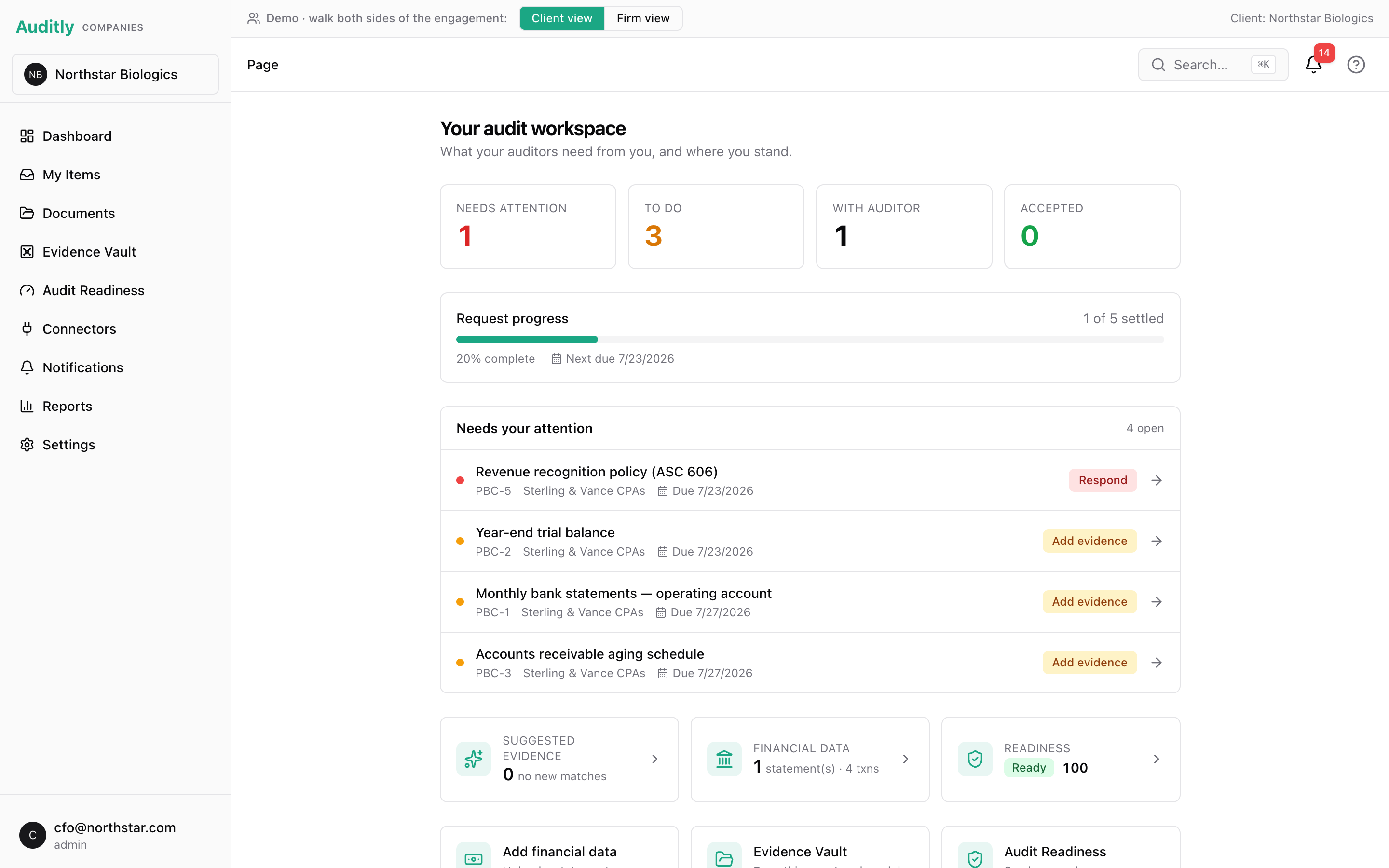Image resolution: width=1389 pixels, height=868 pixels.
Task: Click the Auditly logo
Action: click(x=45, y=27)
